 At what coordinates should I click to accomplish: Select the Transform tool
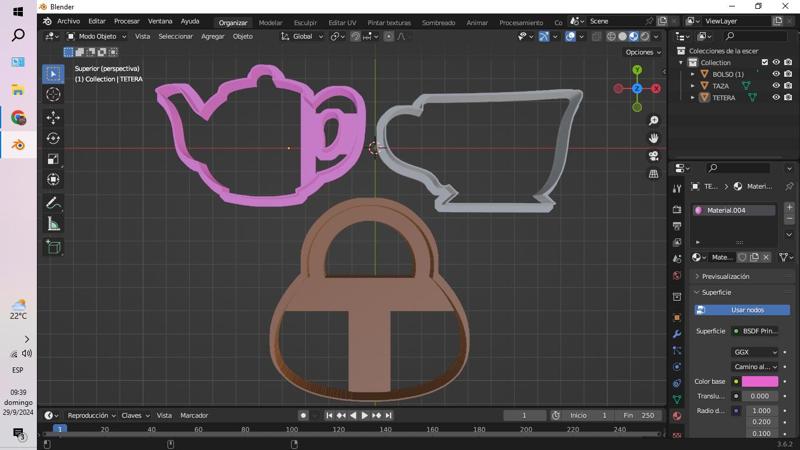click(53, 179)
